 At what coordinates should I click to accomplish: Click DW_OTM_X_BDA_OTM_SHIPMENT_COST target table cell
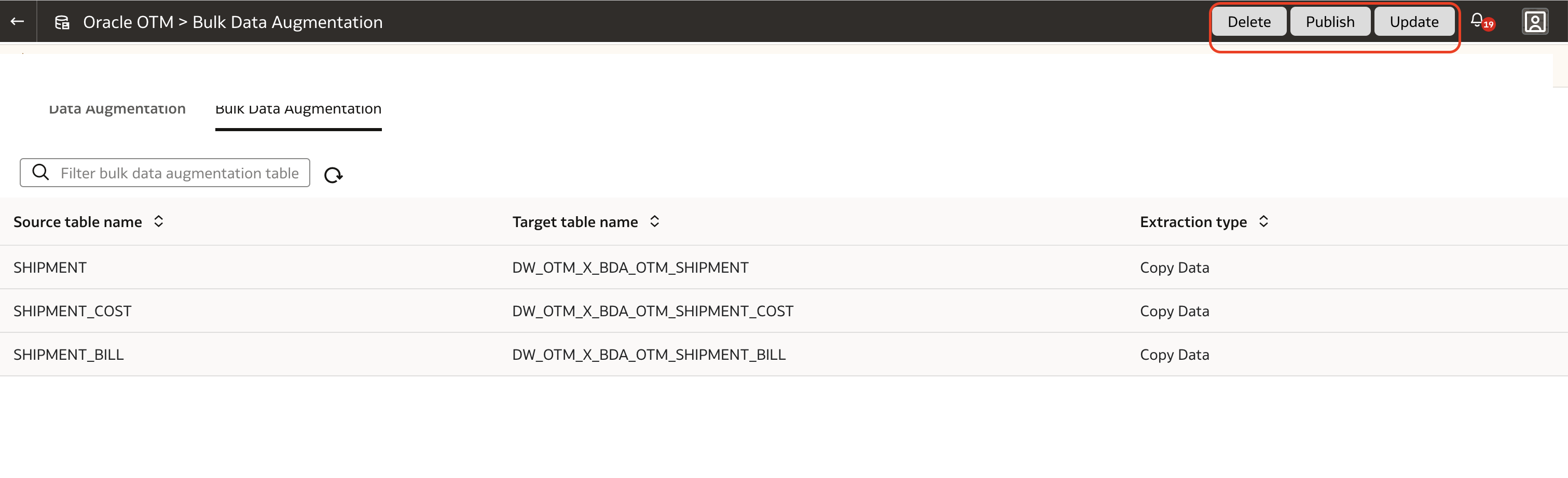pos(653,311)
